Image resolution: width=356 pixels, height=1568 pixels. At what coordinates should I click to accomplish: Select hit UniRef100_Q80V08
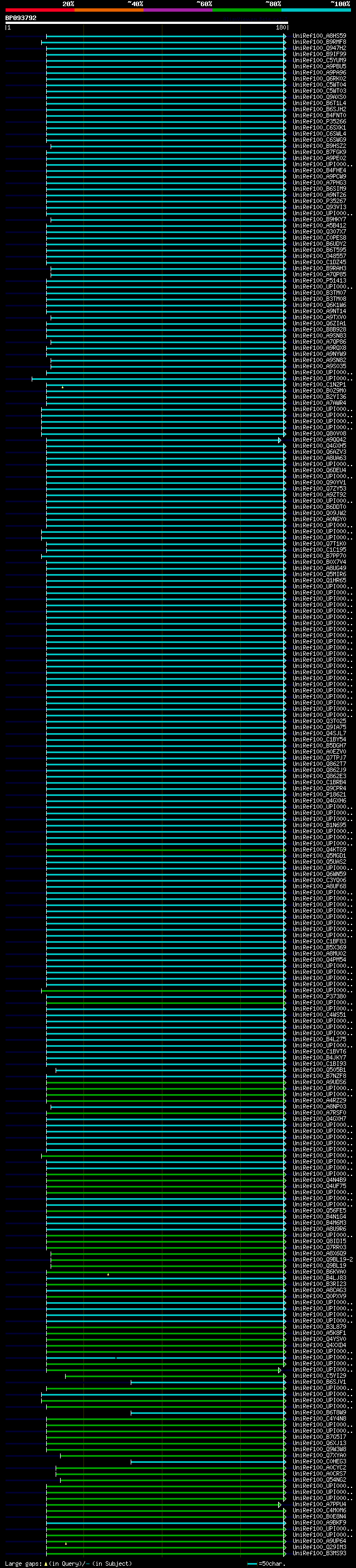(319, 433)
